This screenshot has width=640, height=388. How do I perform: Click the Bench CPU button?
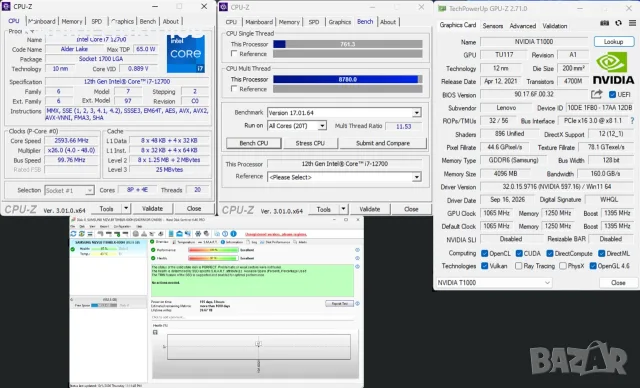(253, 143)
